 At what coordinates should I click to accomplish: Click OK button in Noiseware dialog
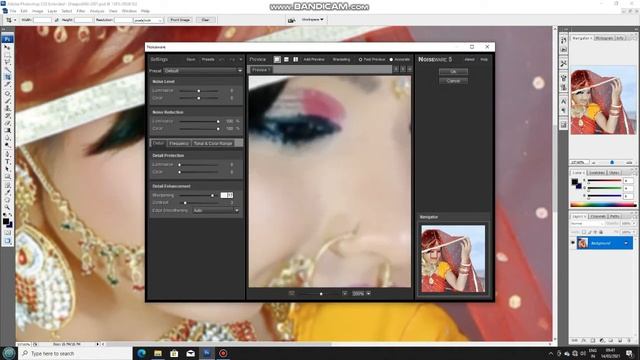(x=453, y=71)
